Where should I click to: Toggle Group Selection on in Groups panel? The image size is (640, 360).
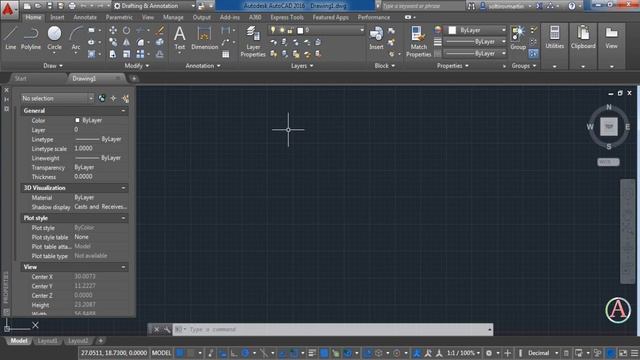(533, 53)
